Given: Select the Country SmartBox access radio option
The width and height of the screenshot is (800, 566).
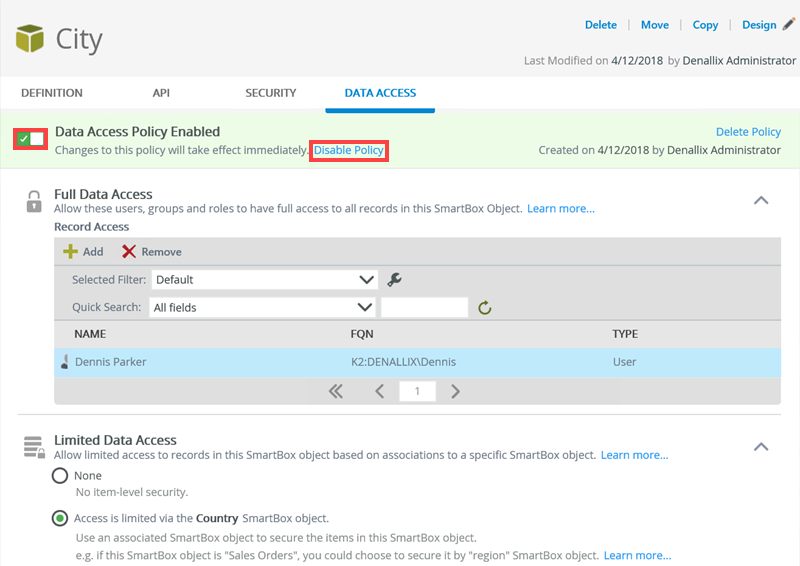Looking at the screenshot, I should pyautogui.click(x=60, y=519).
